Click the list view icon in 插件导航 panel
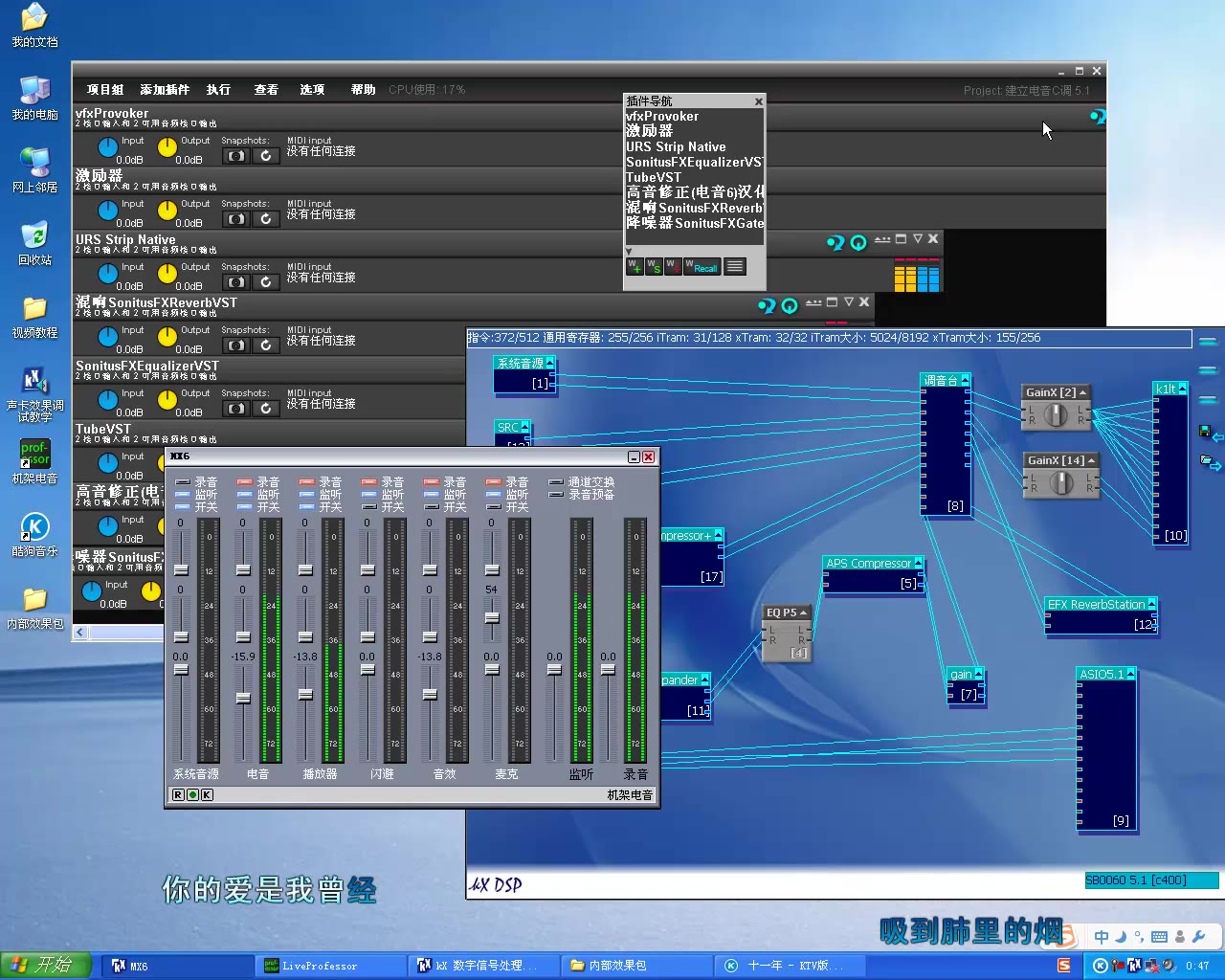The image size is (1225, 980). click(735, 267)
